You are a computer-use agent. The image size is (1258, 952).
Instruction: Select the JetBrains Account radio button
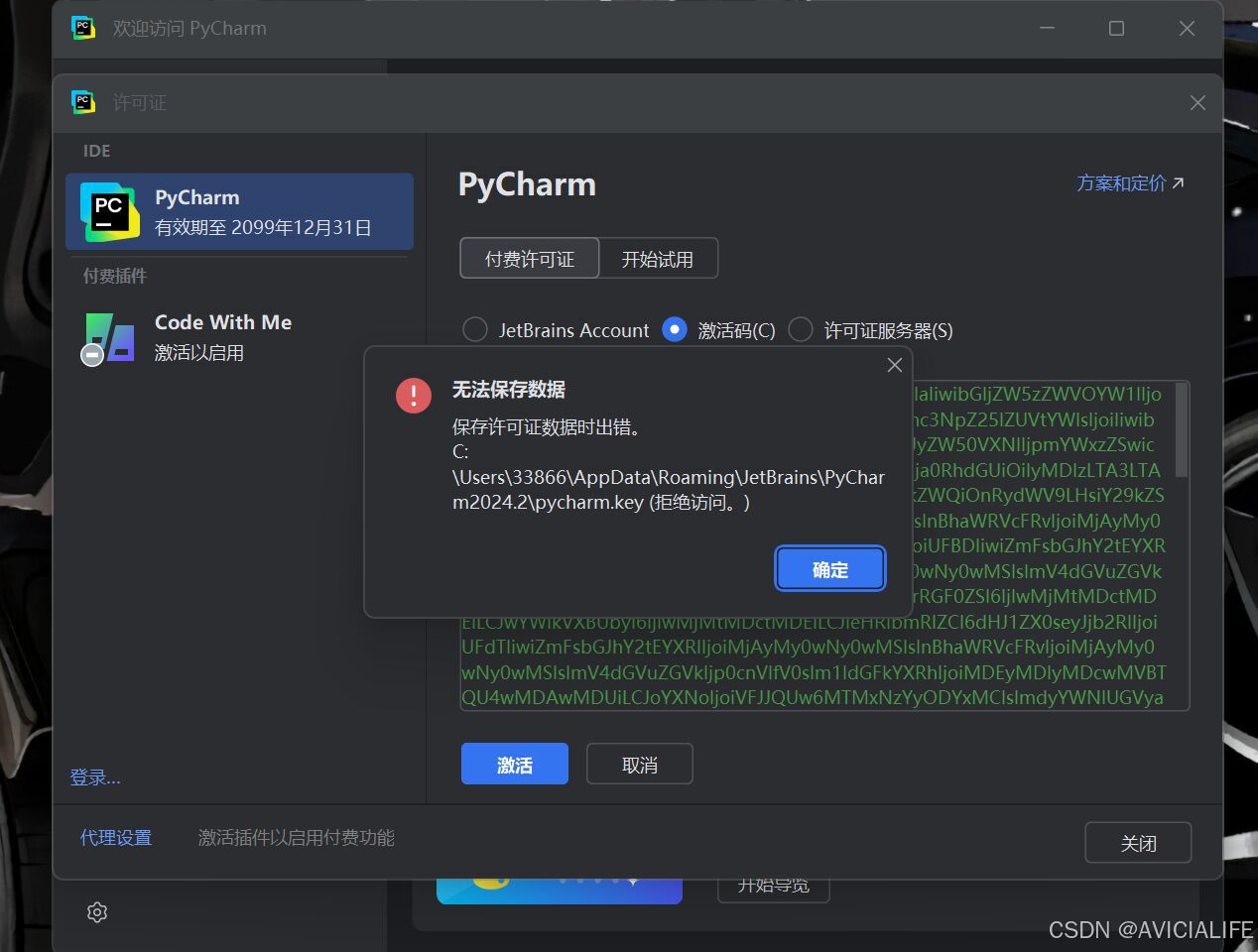(x=475, y=329)
